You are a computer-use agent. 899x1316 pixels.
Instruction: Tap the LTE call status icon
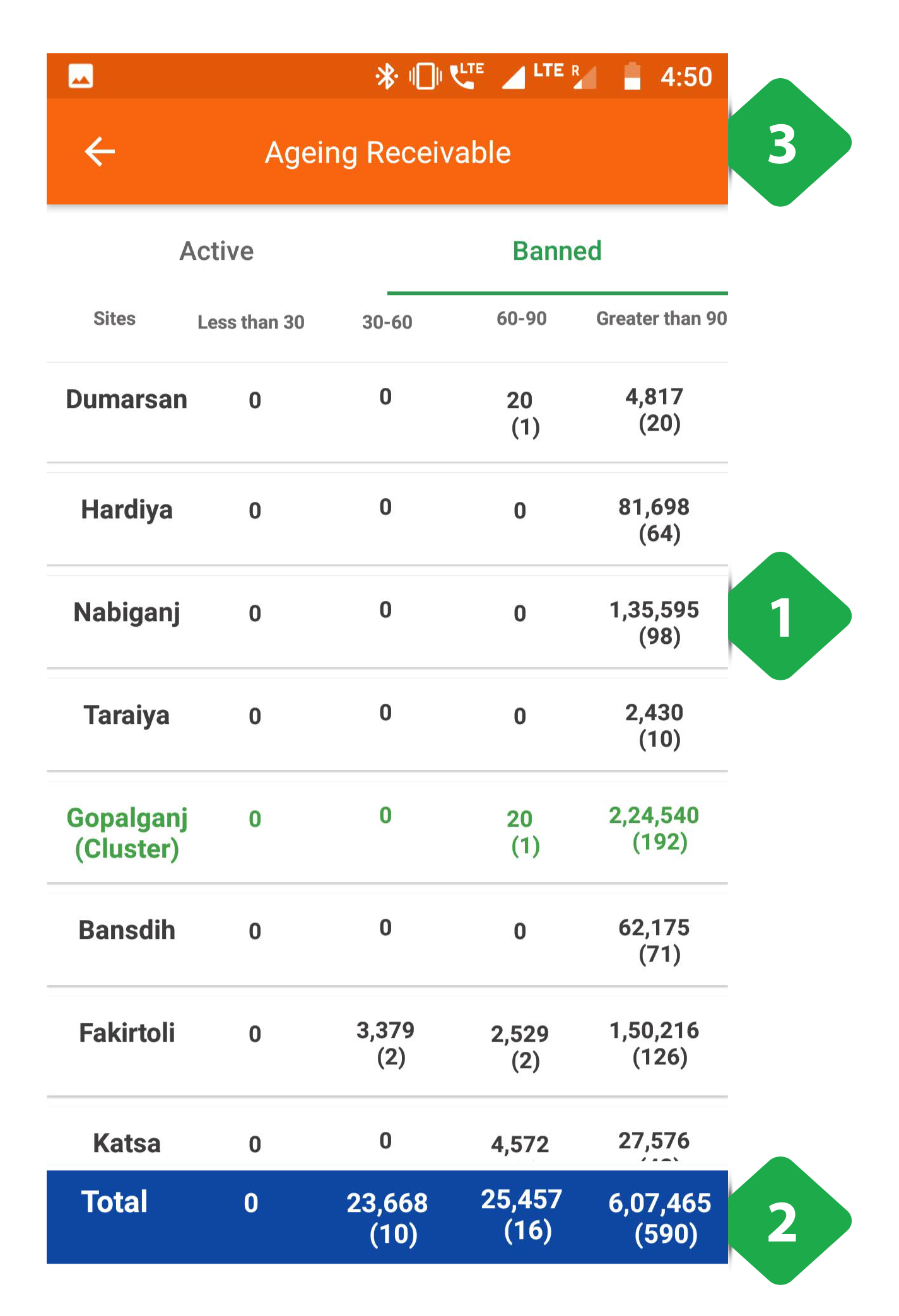pos(466,76)
